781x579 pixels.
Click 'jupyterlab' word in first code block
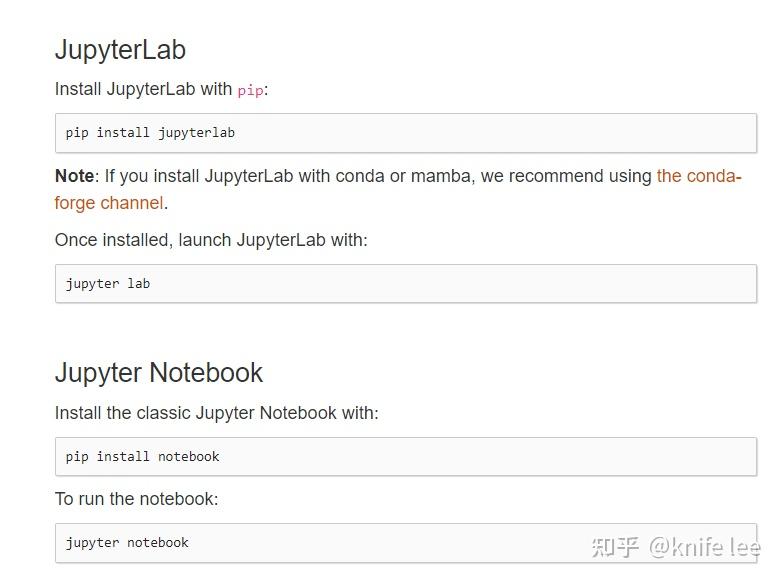[196, 133]
